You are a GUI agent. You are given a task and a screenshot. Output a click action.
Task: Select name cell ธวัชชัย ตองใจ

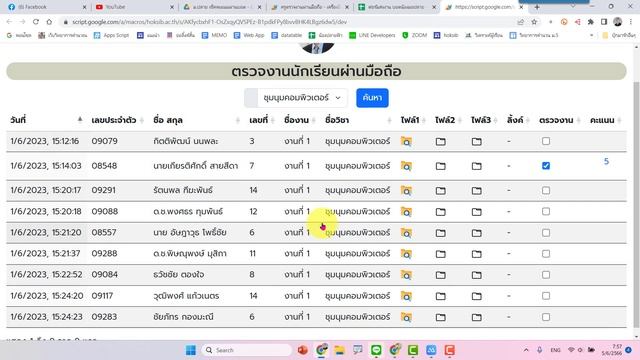(179, 275)
